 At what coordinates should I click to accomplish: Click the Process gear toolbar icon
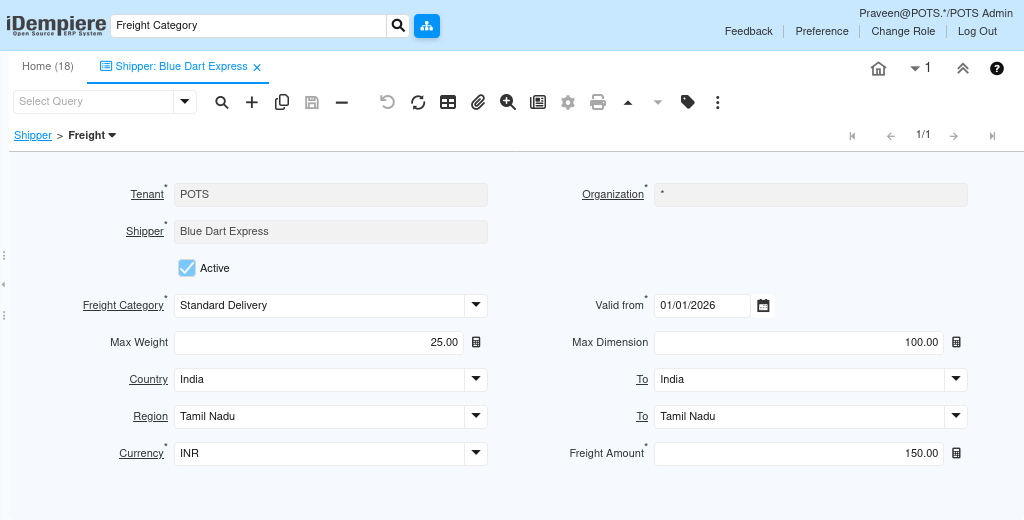coord(568,103)
